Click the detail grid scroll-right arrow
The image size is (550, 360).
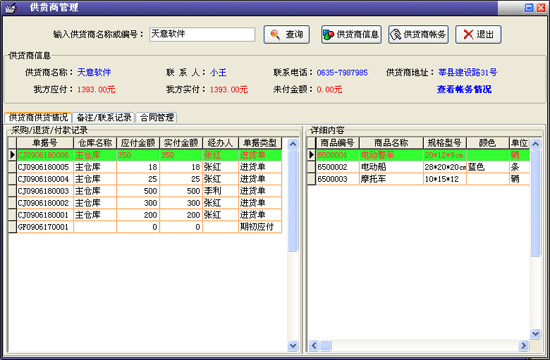523,346
